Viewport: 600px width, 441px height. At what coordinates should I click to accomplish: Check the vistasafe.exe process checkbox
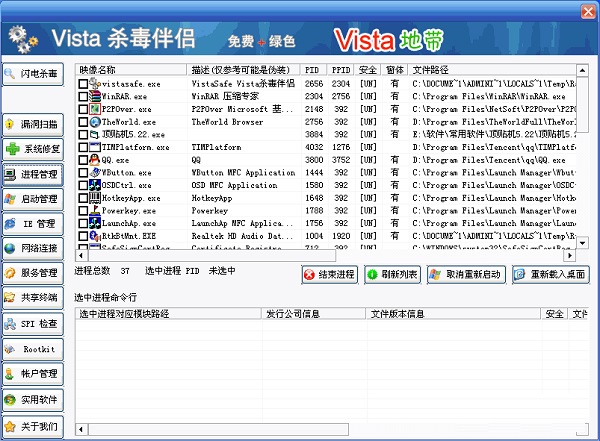83,84
